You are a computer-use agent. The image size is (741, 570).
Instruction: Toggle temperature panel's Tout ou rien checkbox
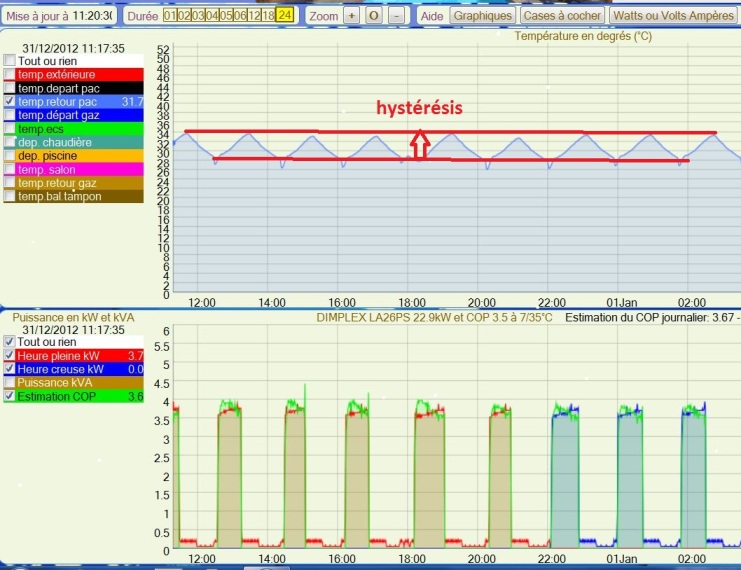coord(10,61)
